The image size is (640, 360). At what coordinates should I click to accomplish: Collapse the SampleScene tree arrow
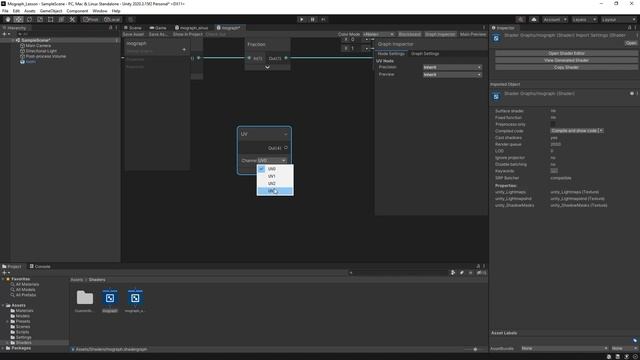point(13,40)
